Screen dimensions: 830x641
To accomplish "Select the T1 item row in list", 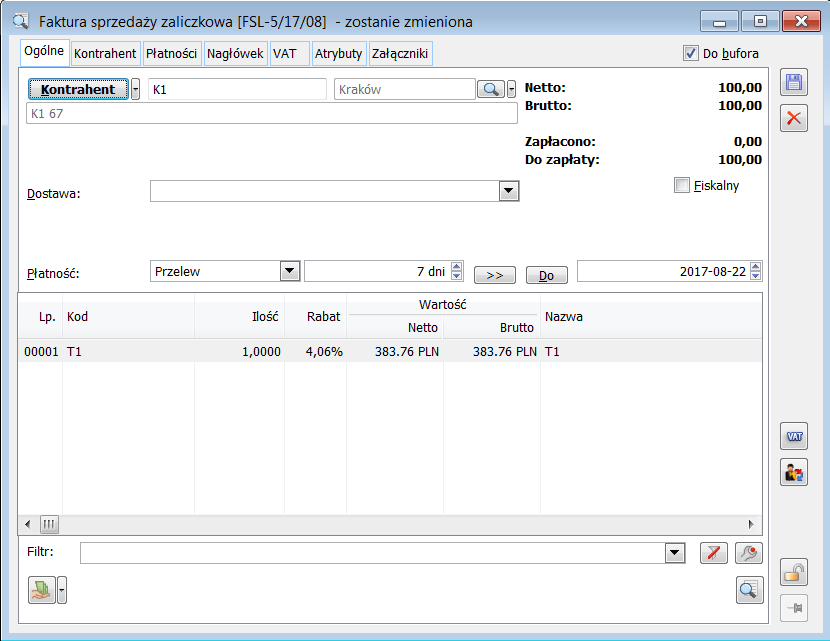I will [x=300, y=352].
